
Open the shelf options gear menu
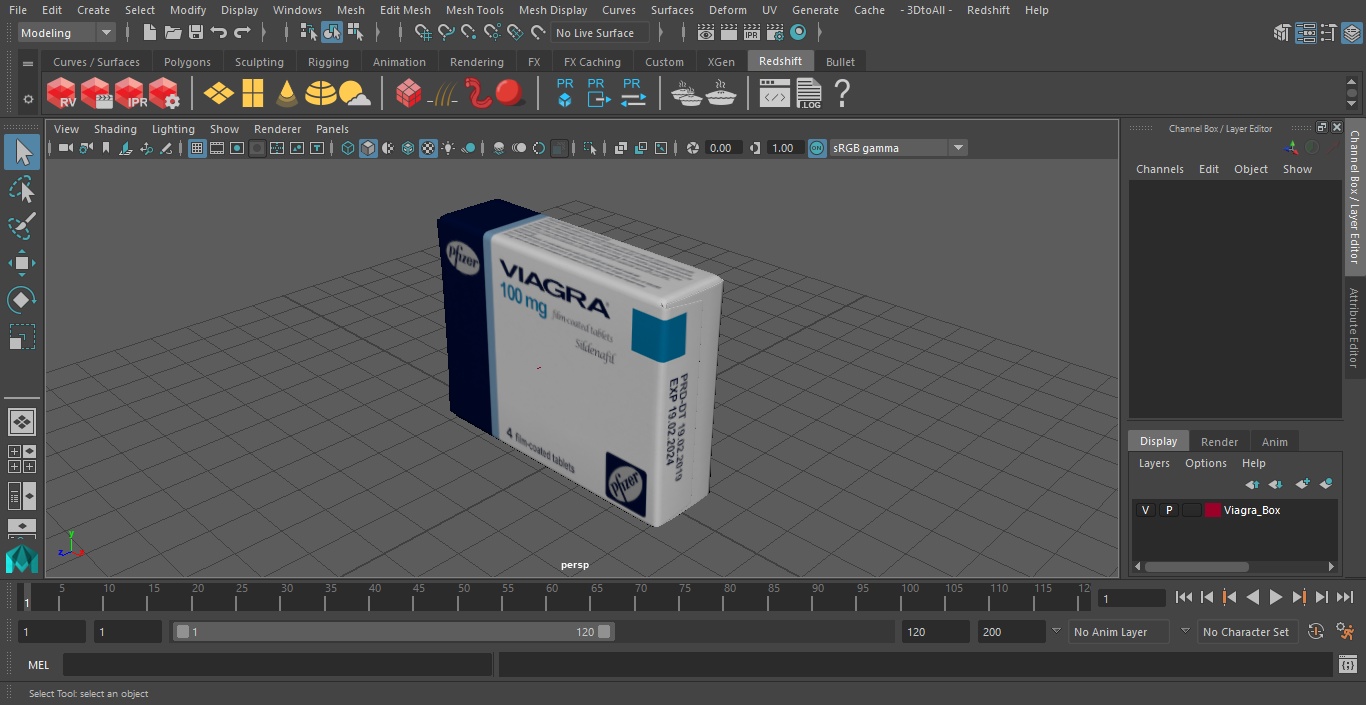point(28,99)
